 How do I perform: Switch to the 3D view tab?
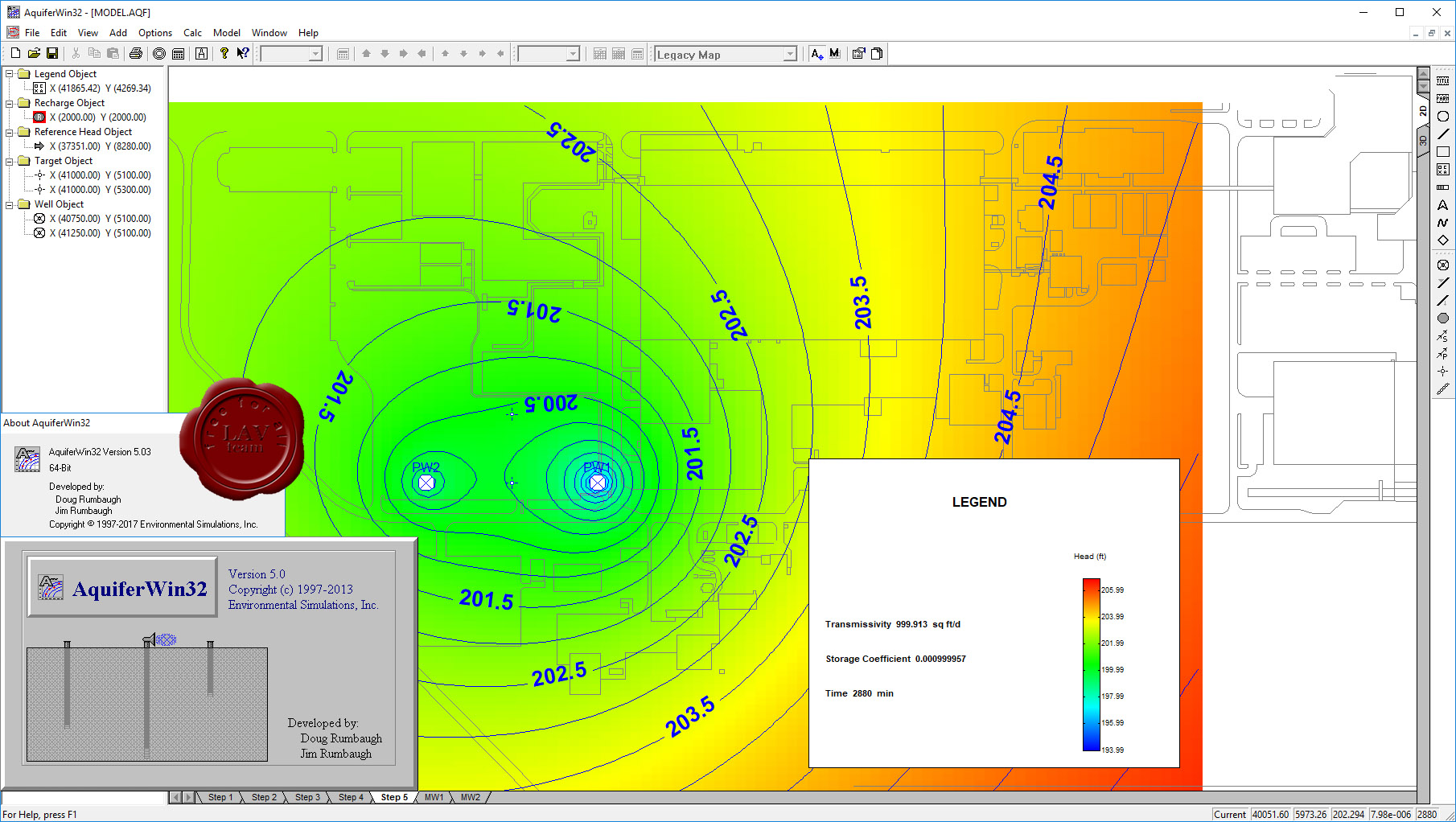(x=1422, y=139)
